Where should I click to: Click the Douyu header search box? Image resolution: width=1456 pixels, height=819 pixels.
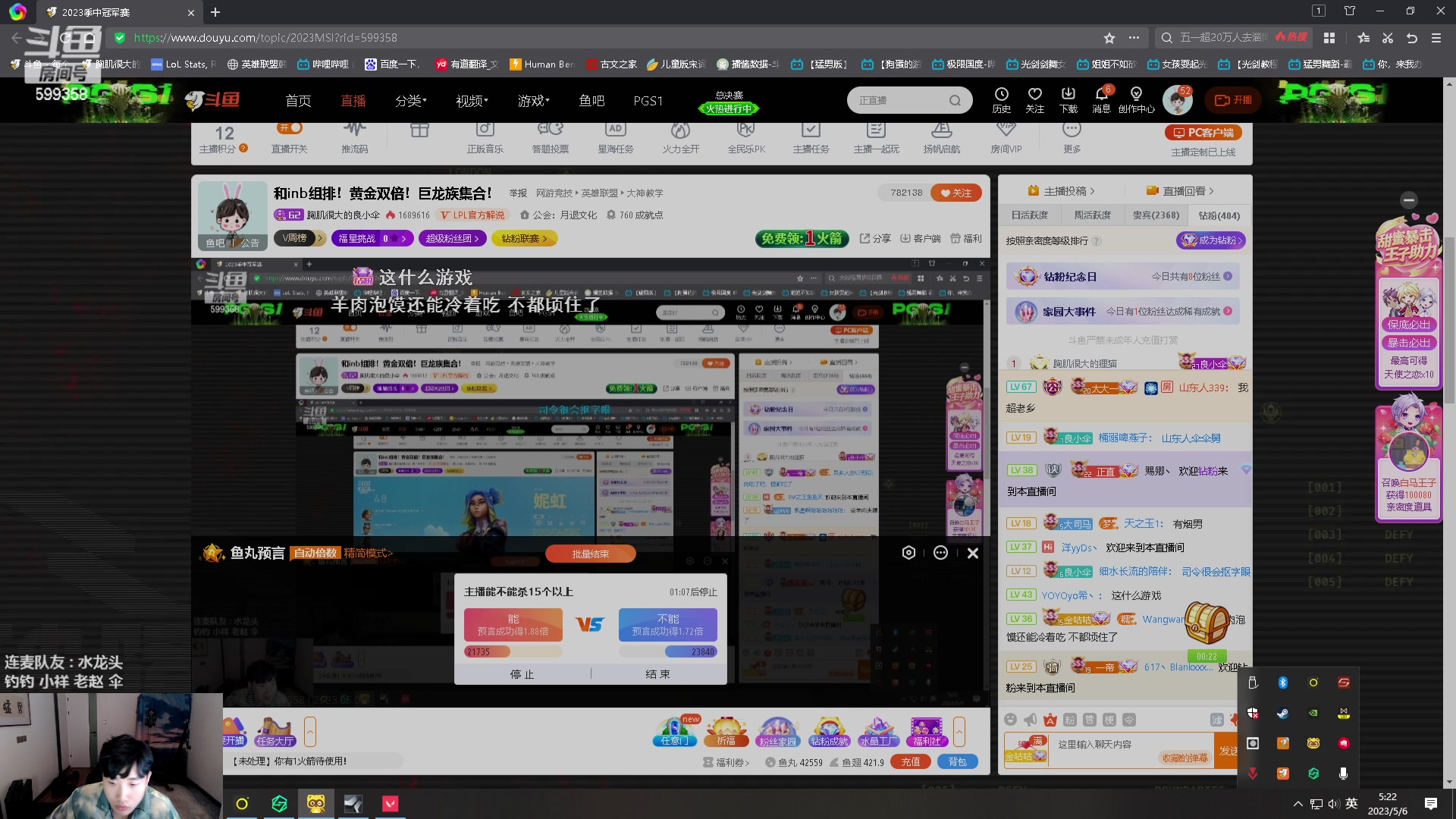tap(908, 100)
